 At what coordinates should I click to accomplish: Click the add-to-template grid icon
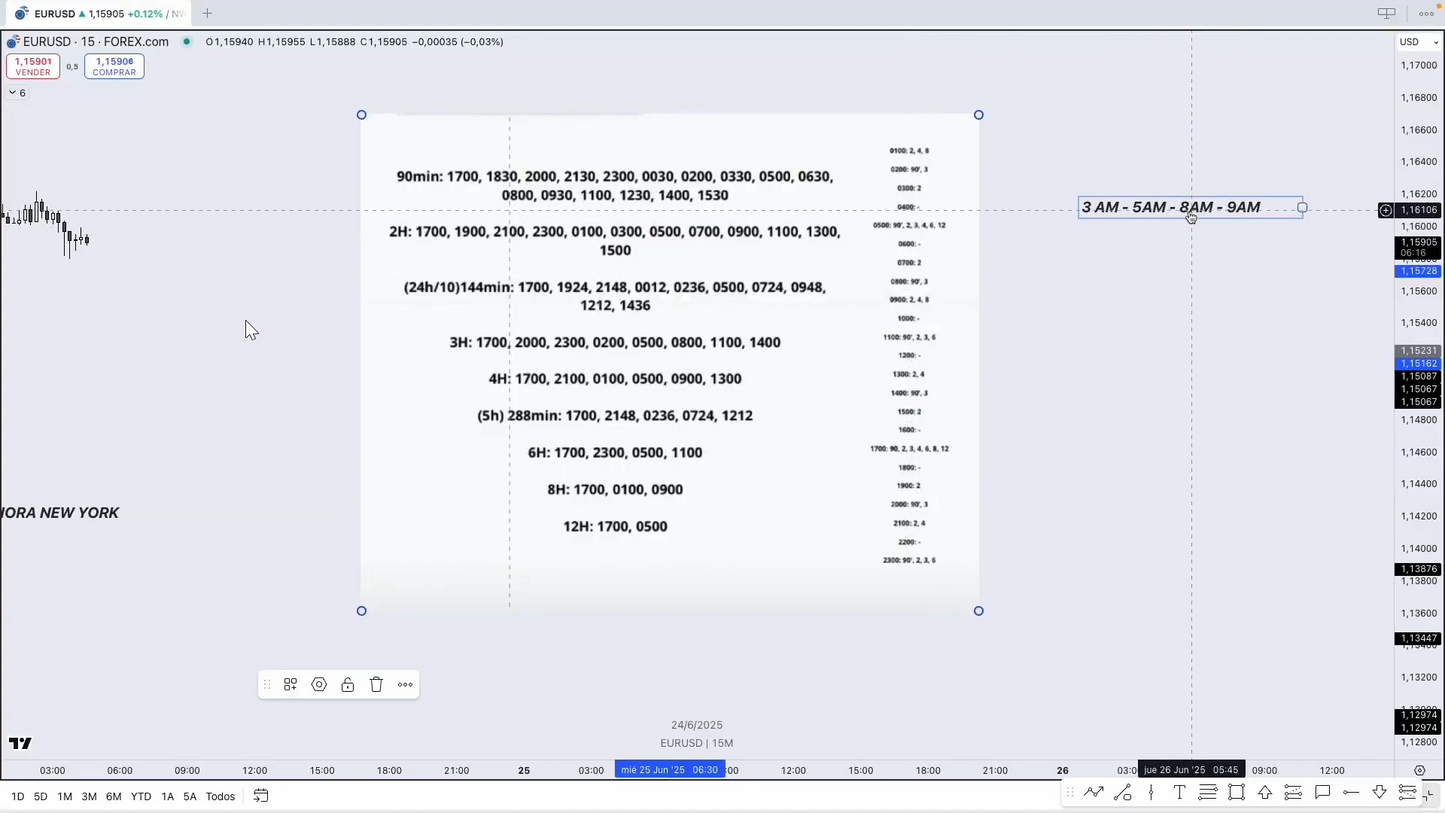[x=290, y=685]
